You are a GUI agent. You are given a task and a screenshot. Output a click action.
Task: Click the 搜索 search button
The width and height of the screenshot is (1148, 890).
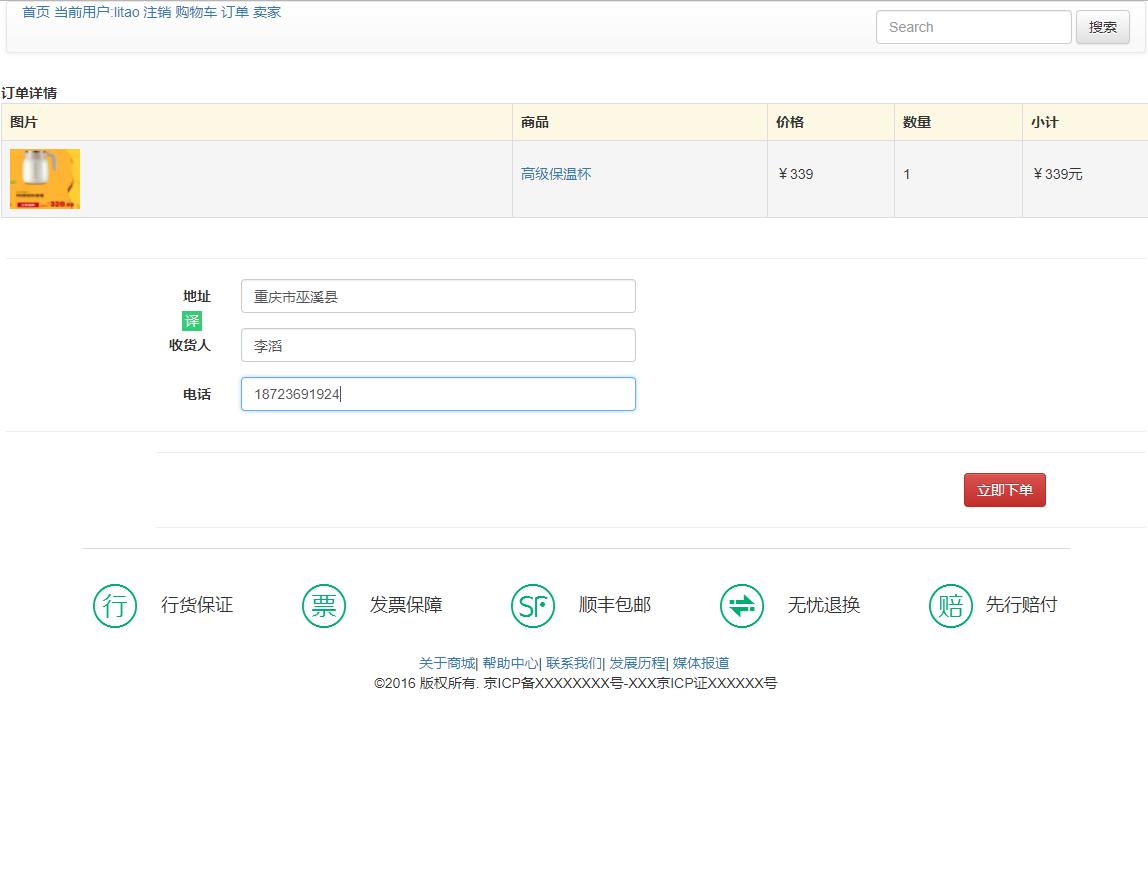[x=1102, y=27]
